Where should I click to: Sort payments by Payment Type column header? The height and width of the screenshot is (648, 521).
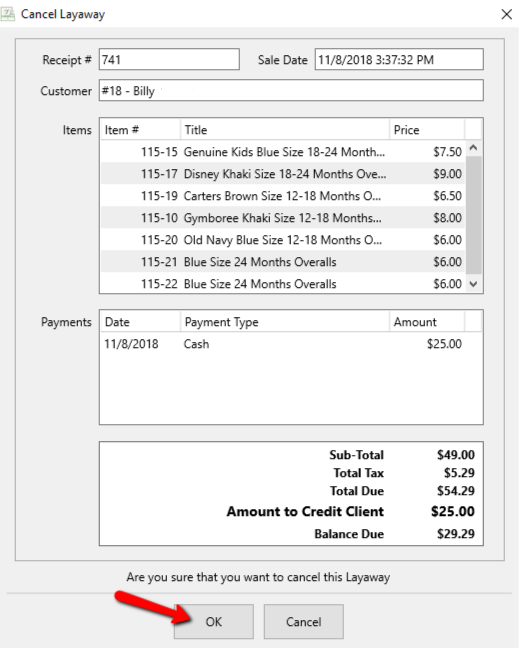(285, 322)
